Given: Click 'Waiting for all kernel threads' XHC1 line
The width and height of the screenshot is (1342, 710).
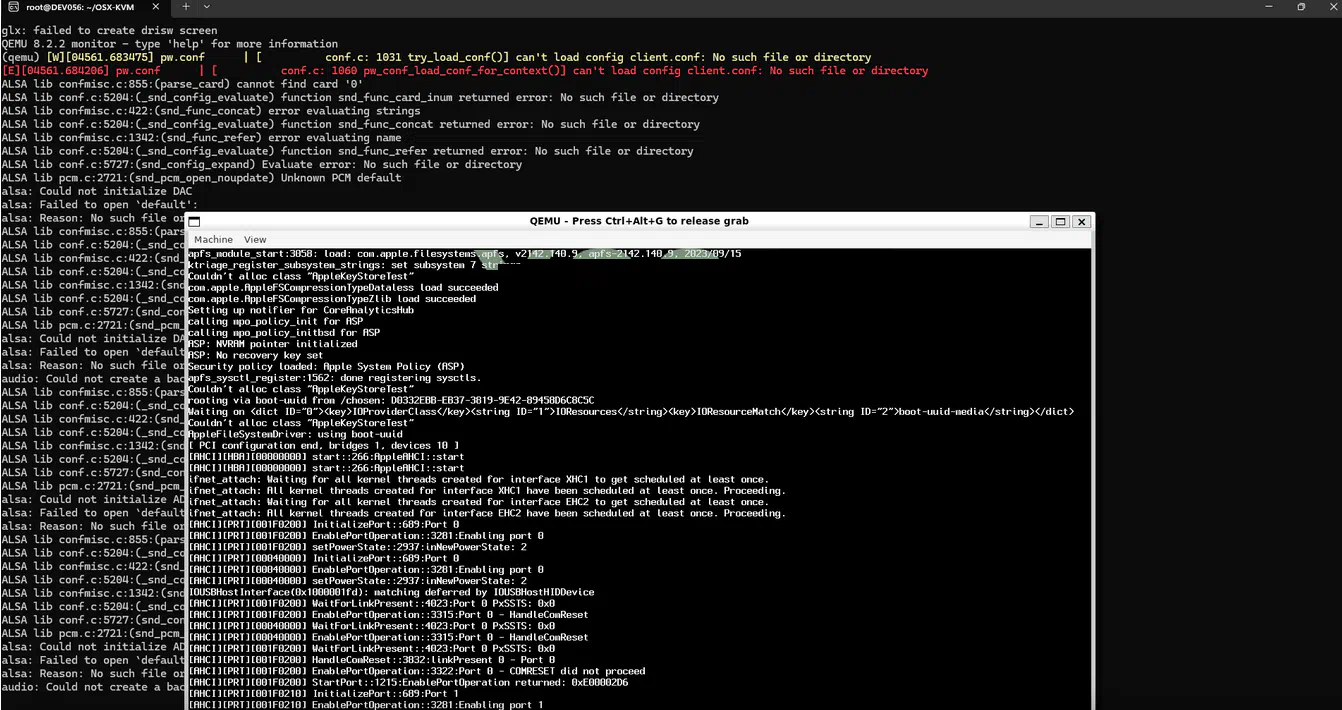Looking at the screenshot, I should tap(479, 480).
